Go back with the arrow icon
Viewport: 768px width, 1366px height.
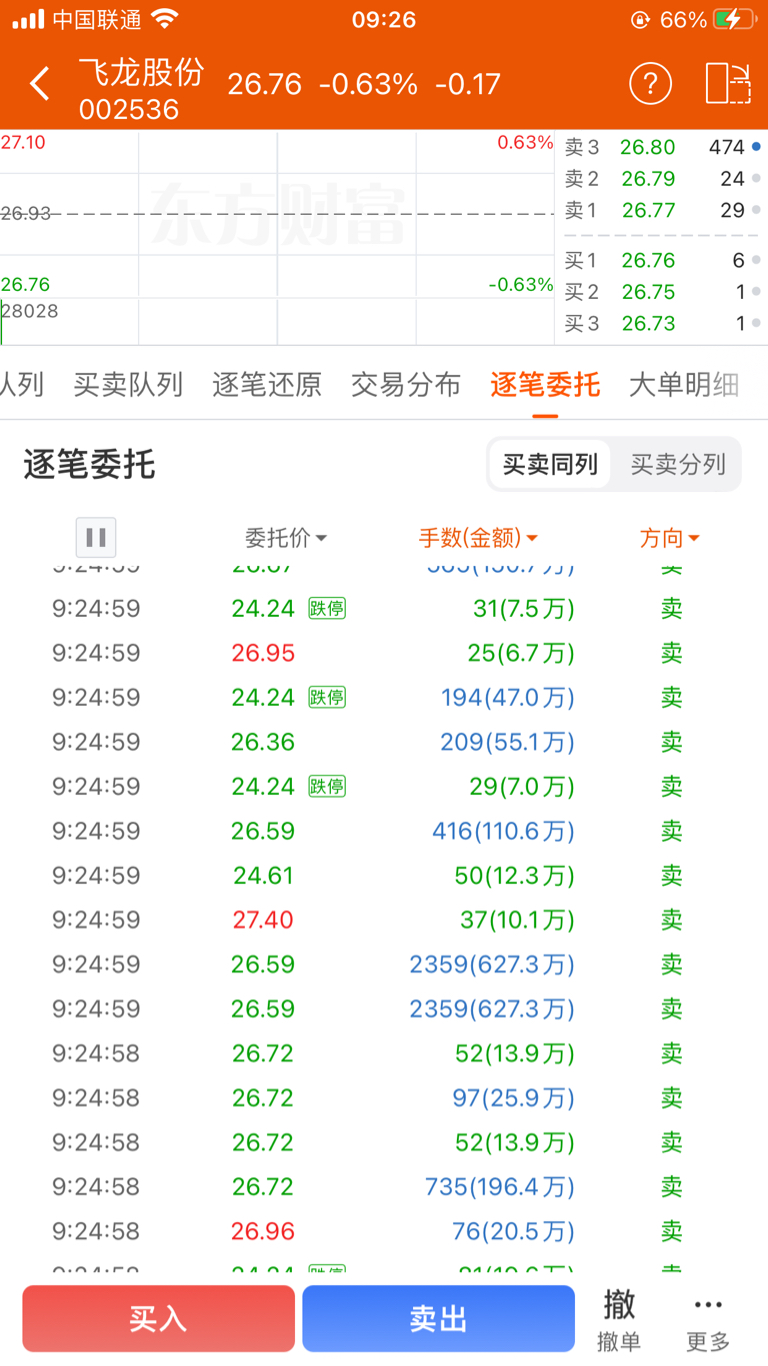coord(40,84)
